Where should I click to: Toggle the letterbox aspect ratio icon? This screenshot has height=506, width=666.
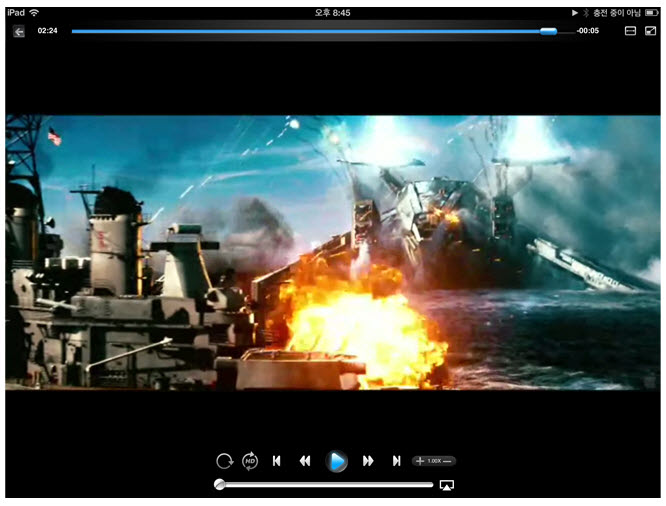click(x=630, y=31)
